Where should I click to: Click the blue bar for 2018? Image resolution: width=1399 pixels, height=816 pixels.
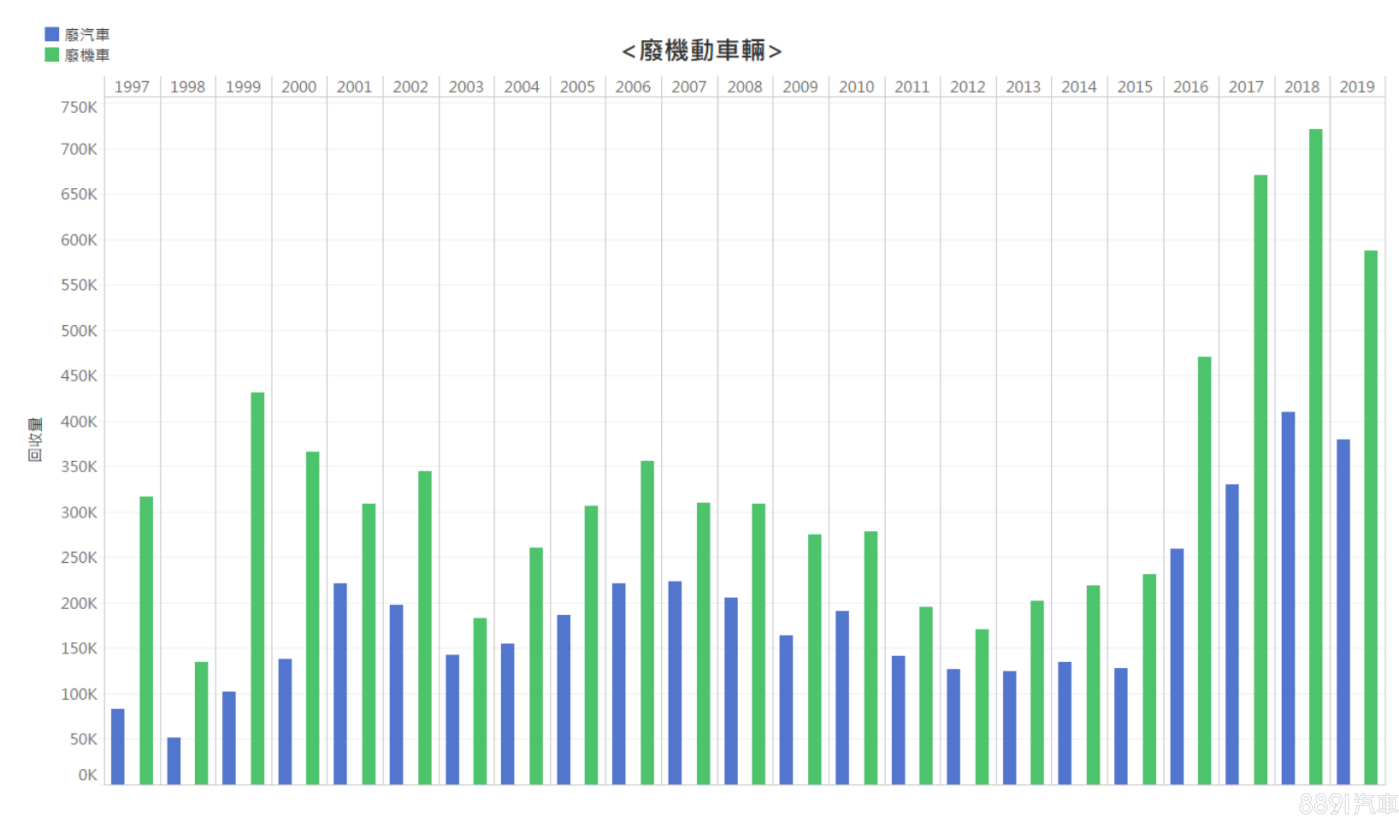click(x=1288, y=598)
